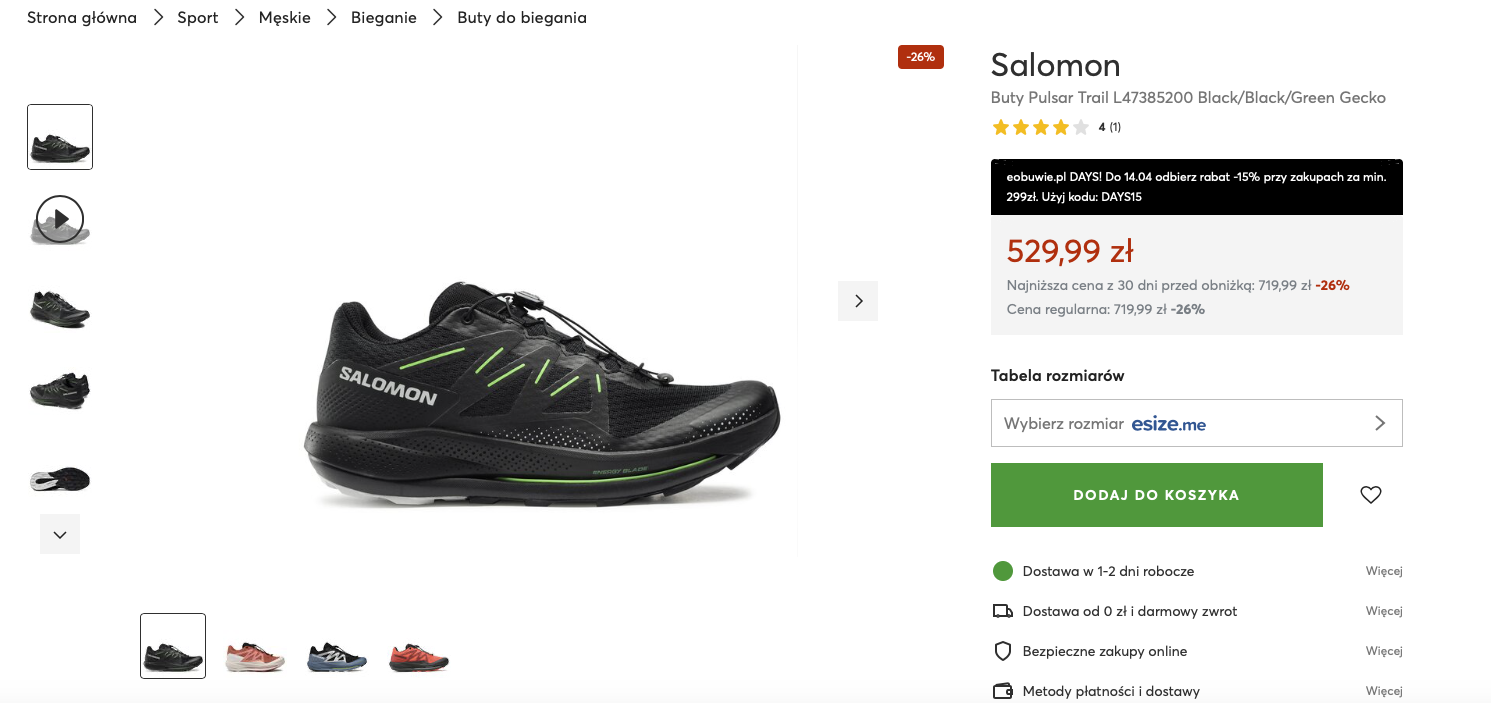Image resolution: width=1491 pixels, height=703 pixels.
Task: Click Więcej beside Bezpieczne zakupy online
Action: click(x=1384, y=651)
